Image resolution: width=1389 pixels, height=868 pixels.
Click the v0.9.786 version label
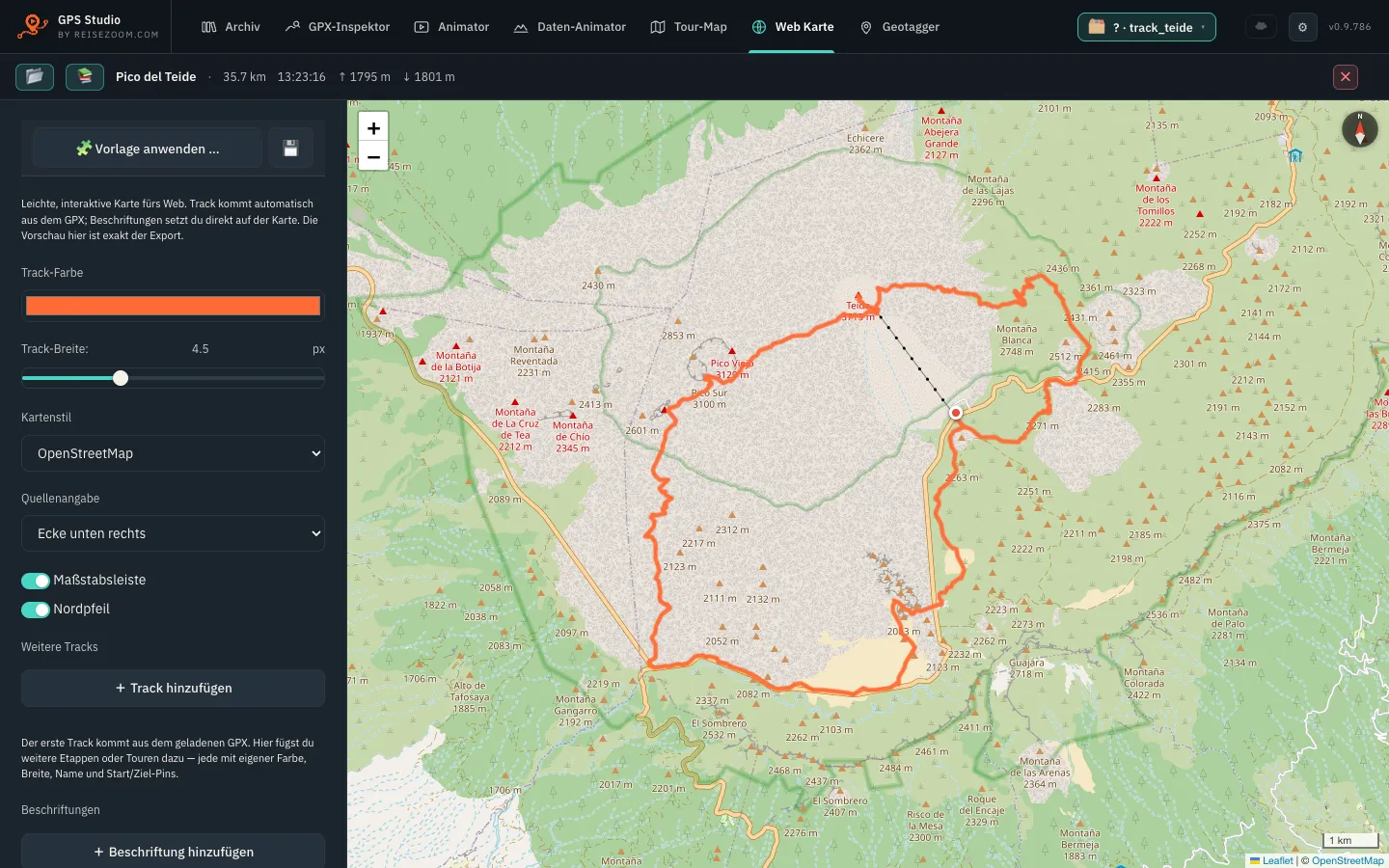coord(1349,27)
